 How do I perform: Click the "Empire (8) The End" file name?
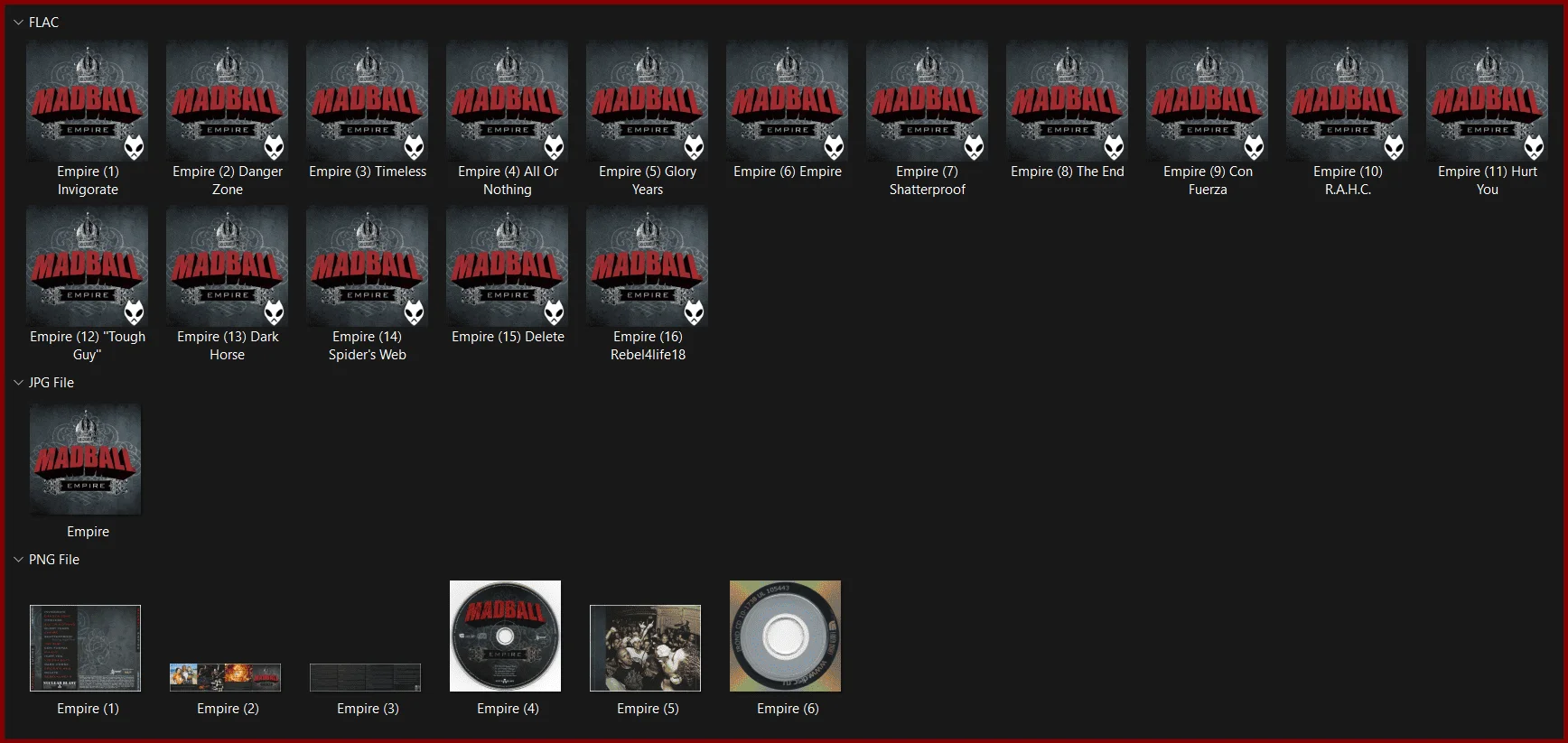[x=1068, y=172]
